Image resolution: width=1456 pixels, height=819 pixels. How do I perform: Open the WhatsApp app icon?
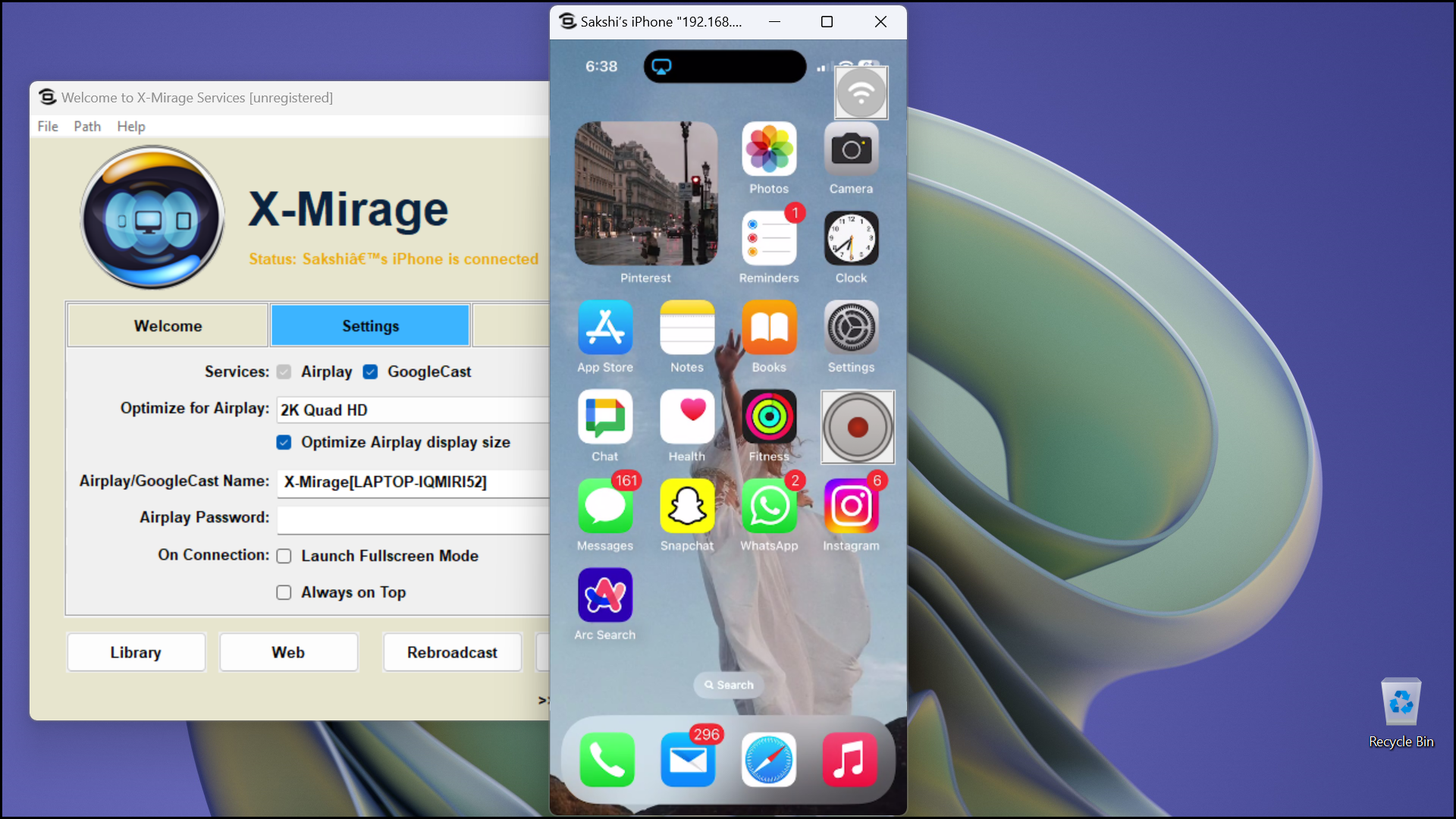point(769,507)
